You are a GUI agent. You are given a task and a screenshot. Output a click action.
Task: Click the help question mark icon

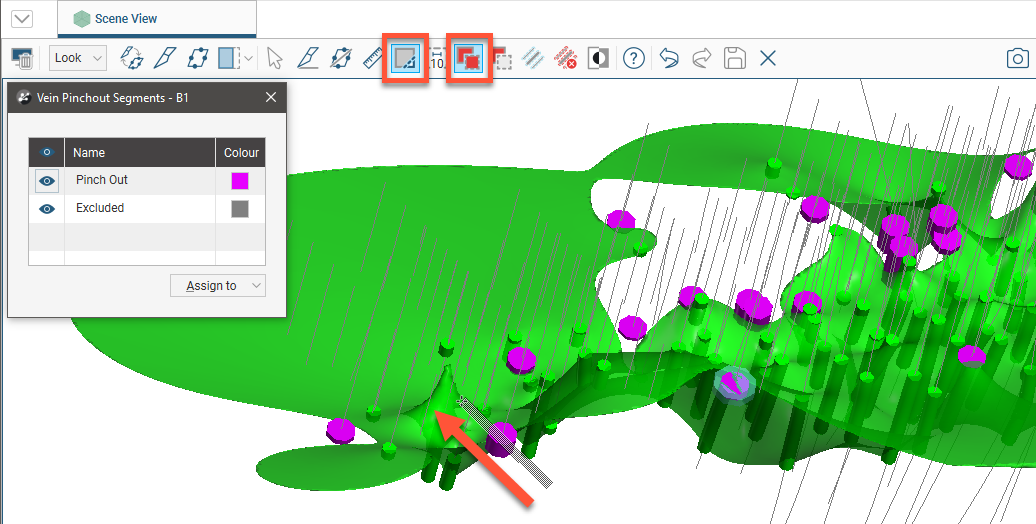pos(633,58)
